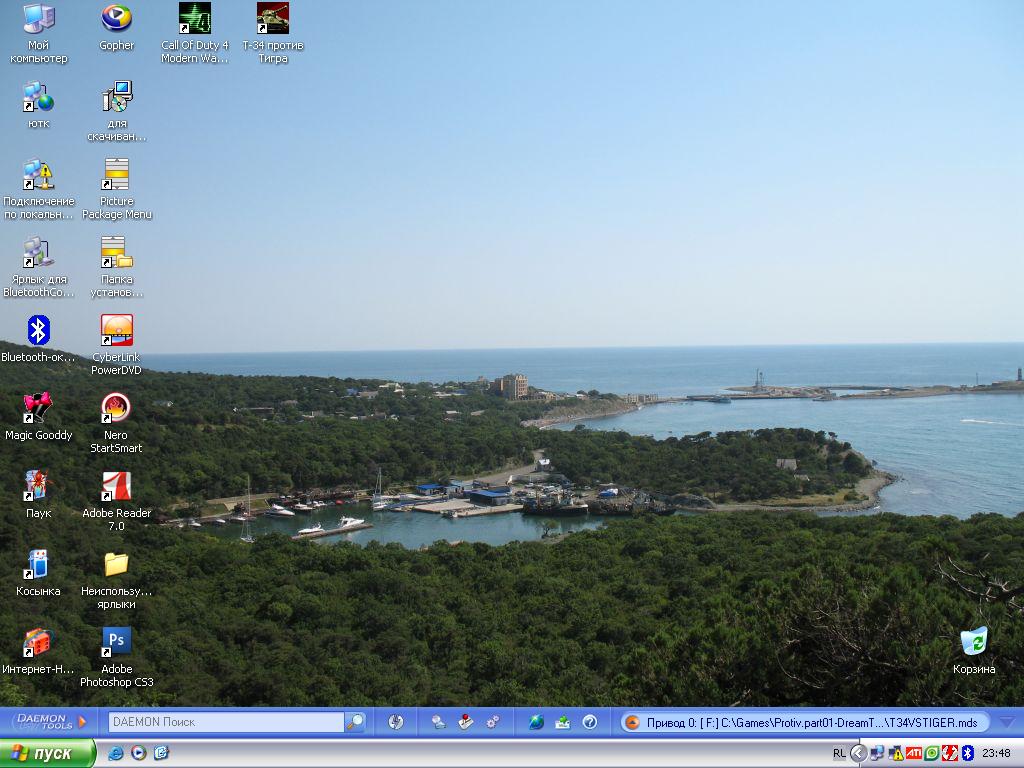Click the ATI tray icon
The width and height of the screenshot is (1024, 768).
point(914,753)
